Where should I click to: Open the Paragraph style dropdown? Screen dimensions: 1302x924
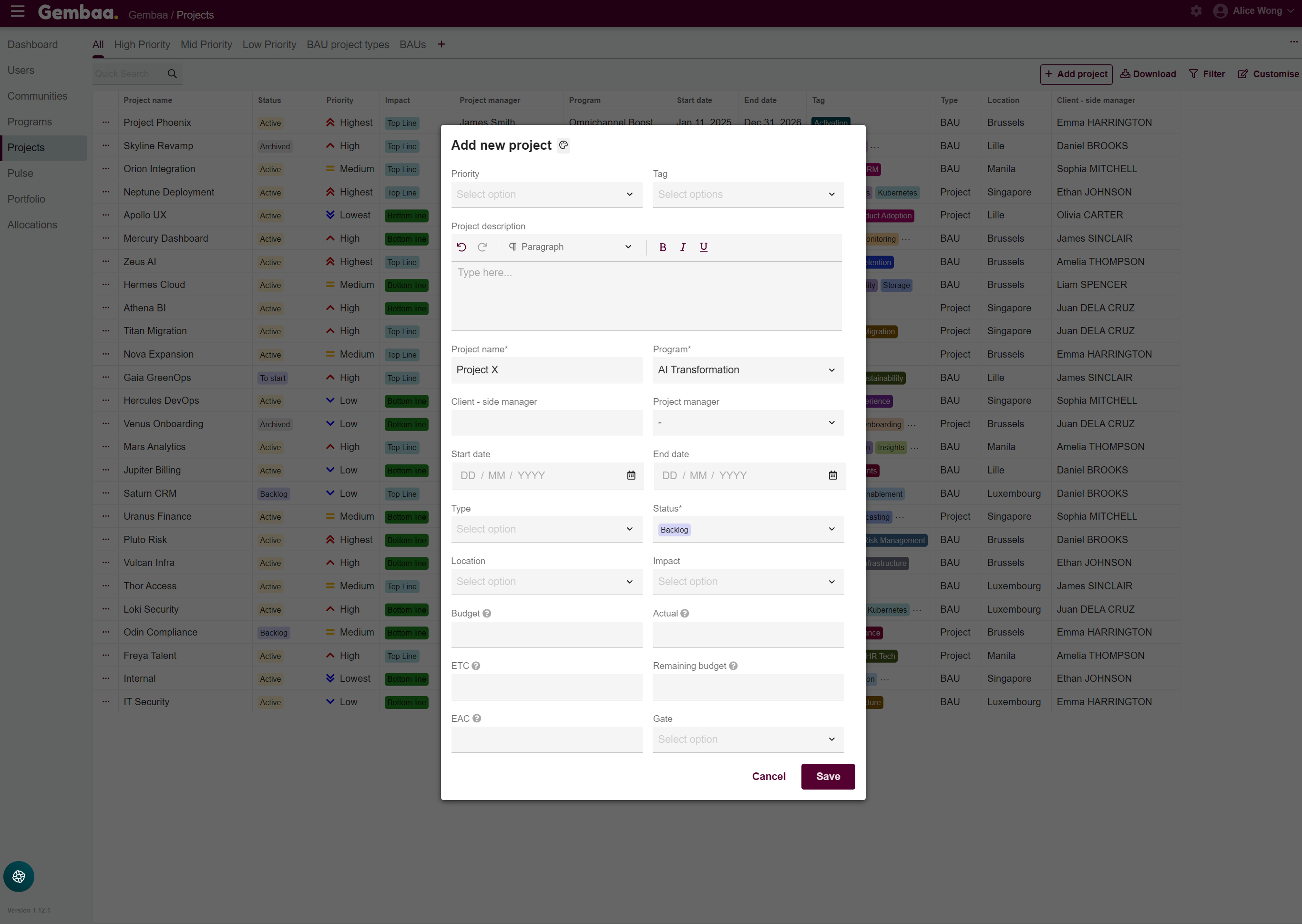[x=570, y=247]
